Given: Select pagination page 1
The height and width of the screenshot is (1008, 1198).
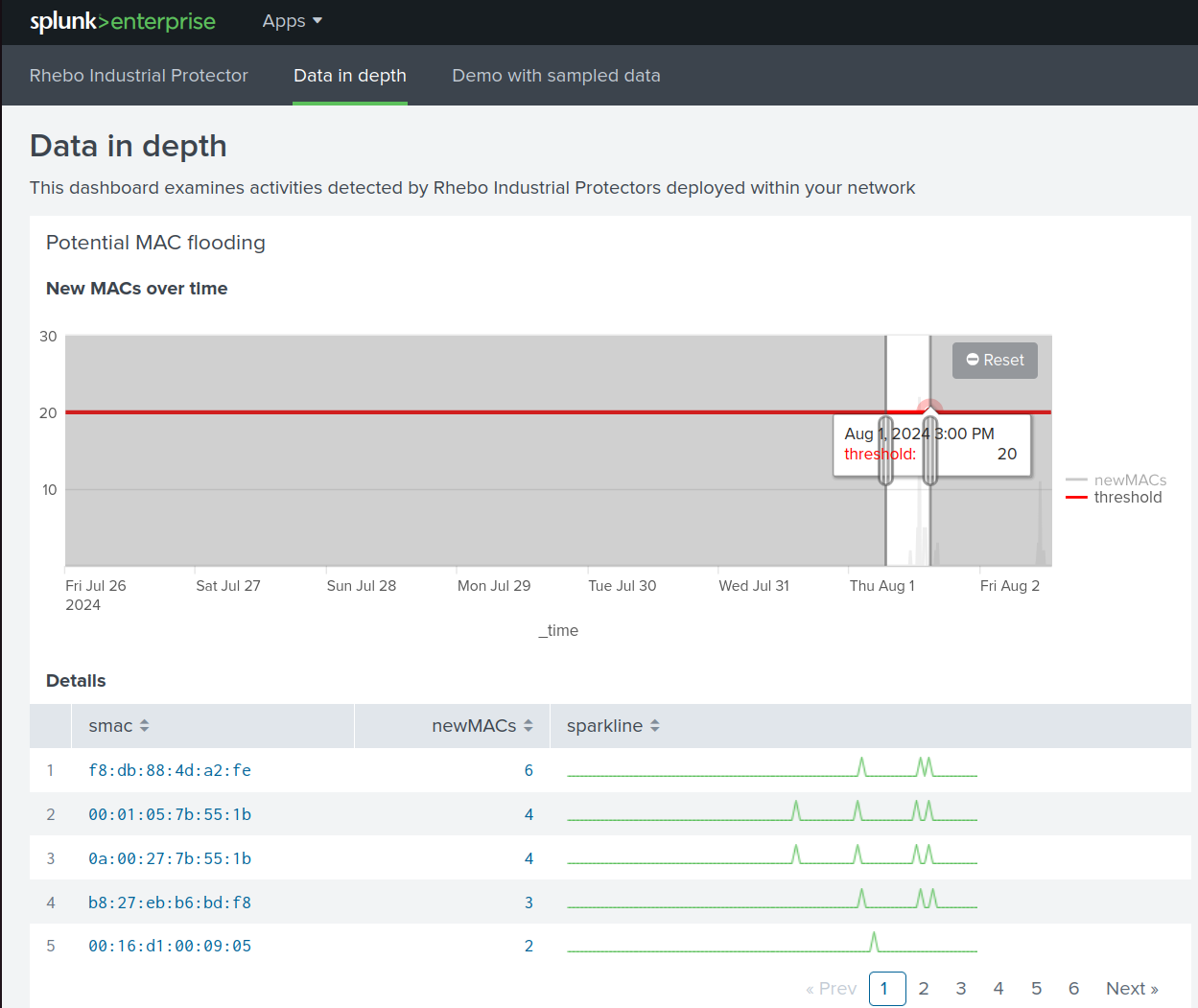Looking at the screenshot, I should click(887, 989).
